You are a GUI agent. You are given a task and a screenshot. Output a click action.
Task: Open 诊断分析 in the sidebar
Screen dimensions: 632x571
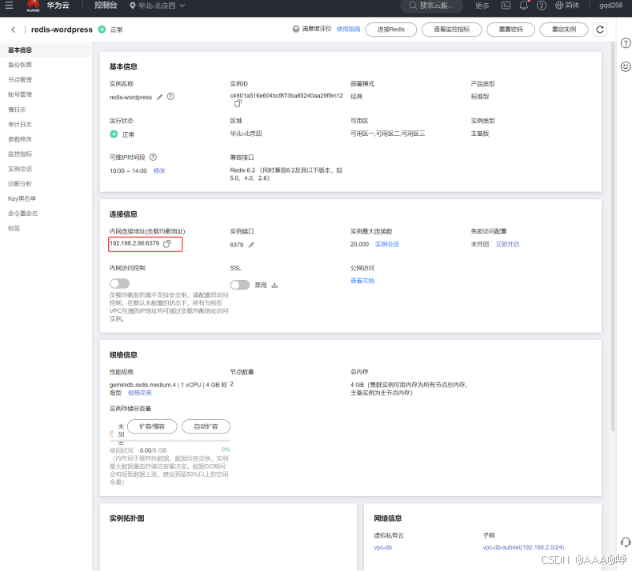[x=20, y=184]
